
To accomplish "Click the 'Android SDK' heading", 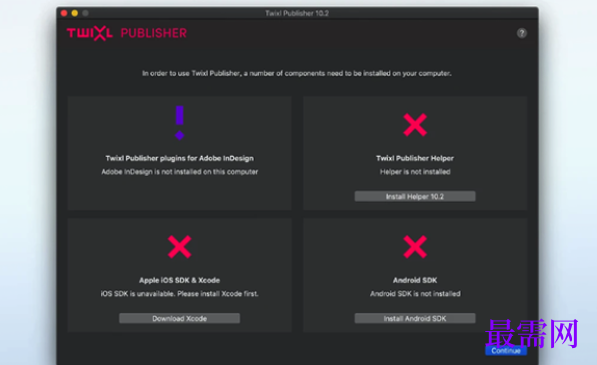I will 415,280.
